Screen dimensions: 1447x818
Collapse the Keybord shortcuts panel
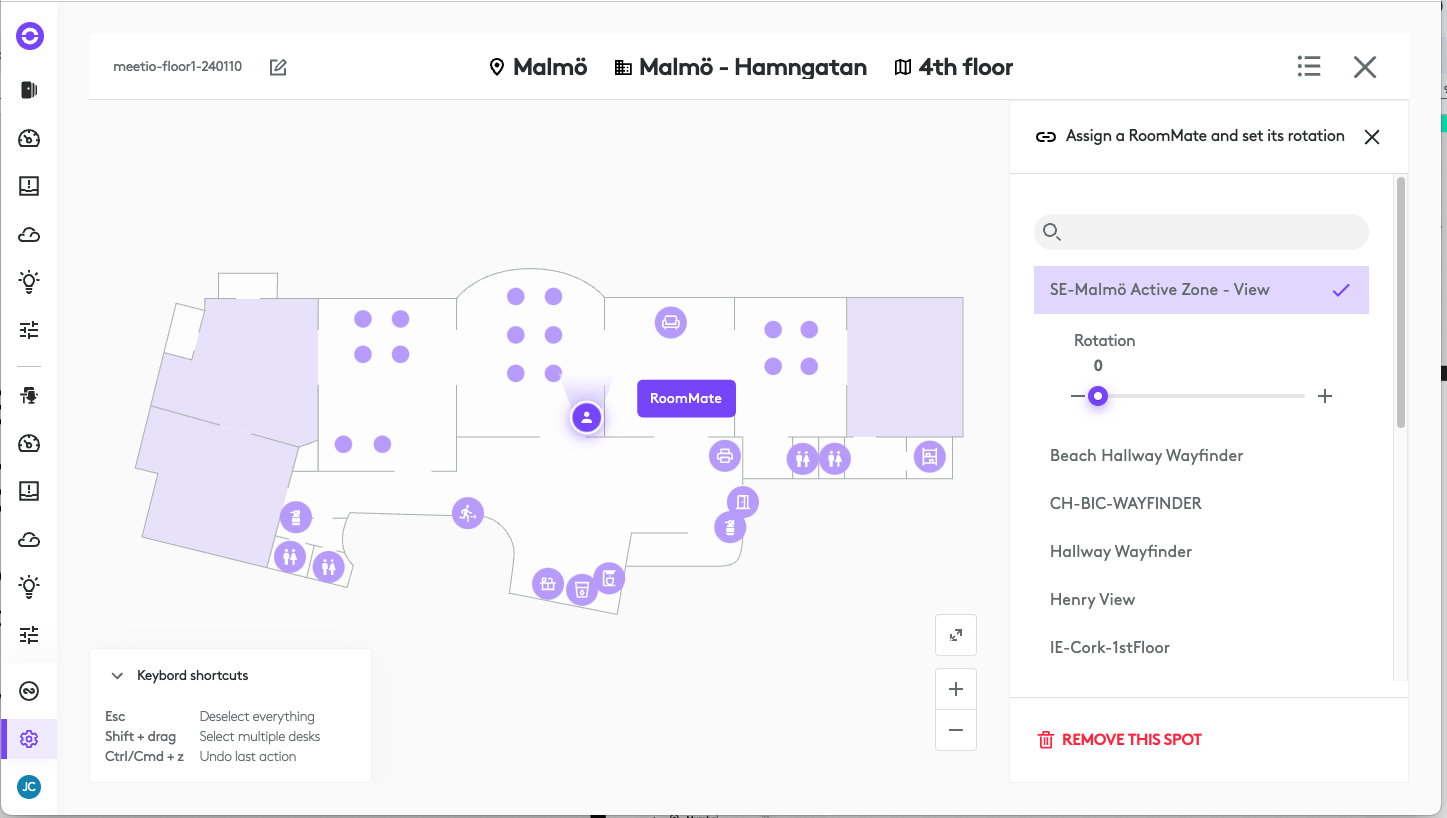point(118,676)
